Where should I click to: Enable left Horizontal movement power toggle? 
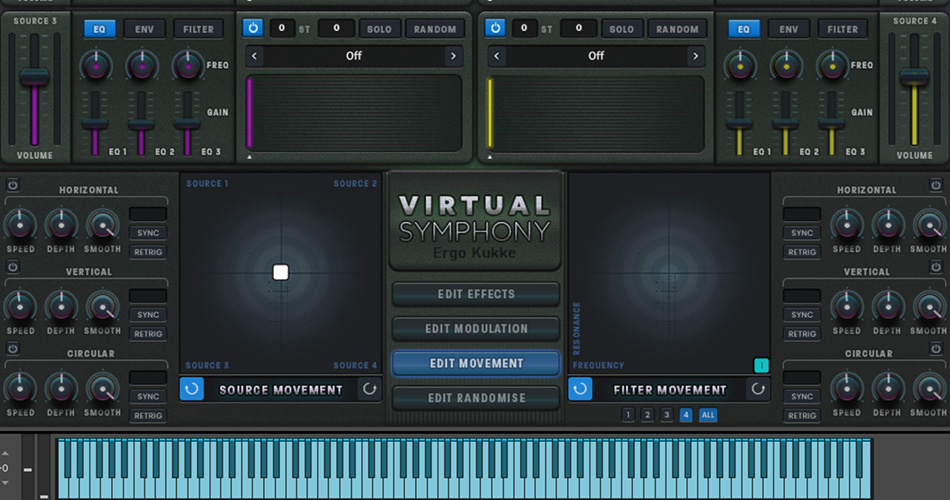coord(13,185)
